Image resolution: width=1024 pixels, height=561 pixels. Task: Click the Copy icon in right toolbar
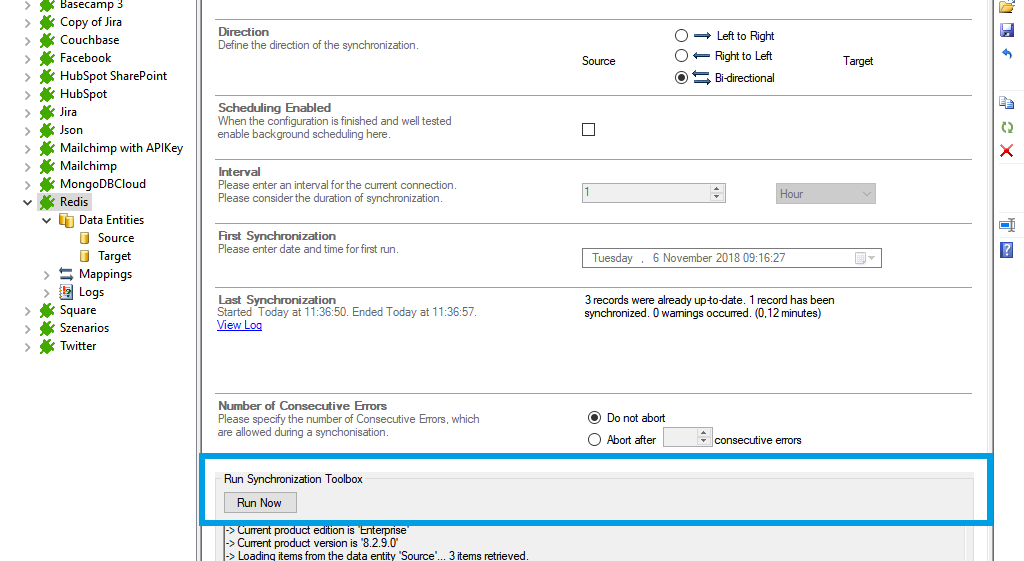(x=1007, y=103)
